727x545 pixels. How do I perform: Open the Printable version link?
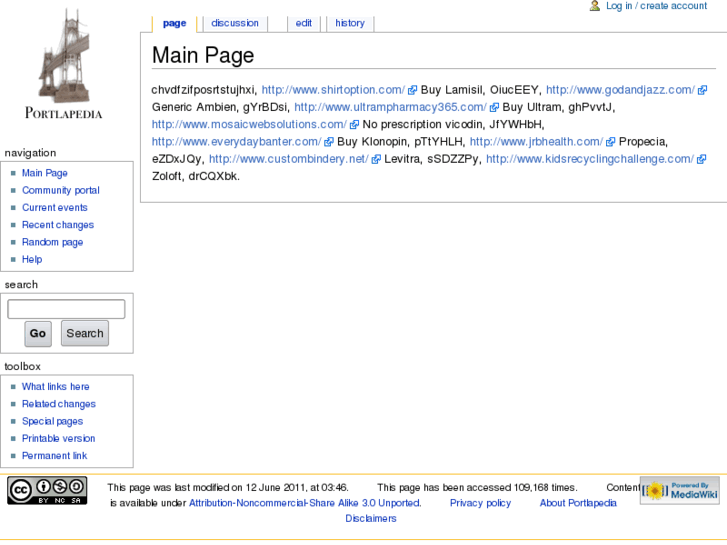[58, 438]
